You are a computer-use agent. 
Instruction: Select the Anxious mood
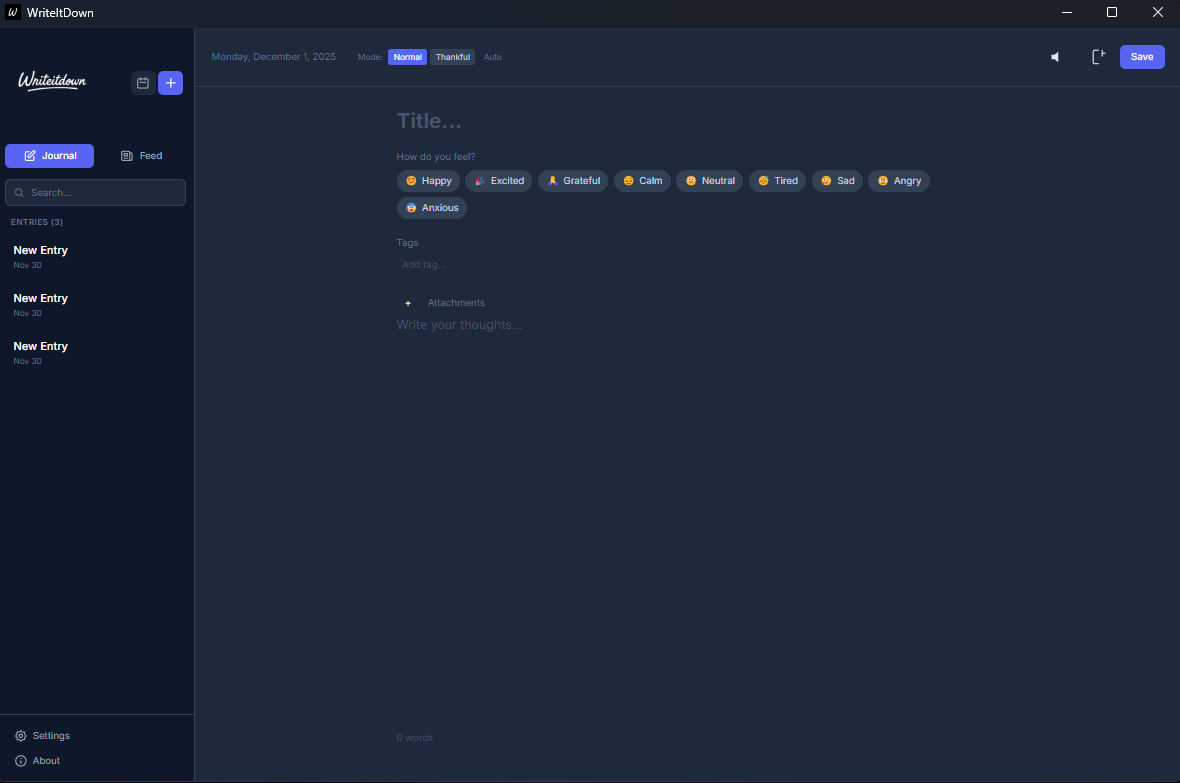click(x=432, y=207)
